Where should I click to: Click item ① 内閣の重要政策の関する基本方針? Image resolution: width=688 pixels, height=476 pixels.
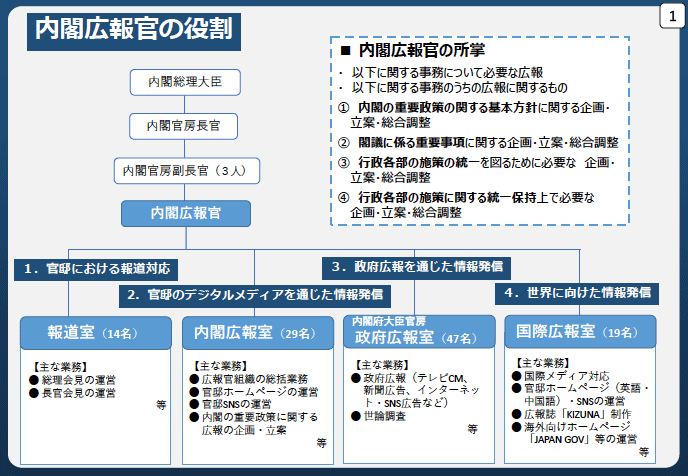474,107
